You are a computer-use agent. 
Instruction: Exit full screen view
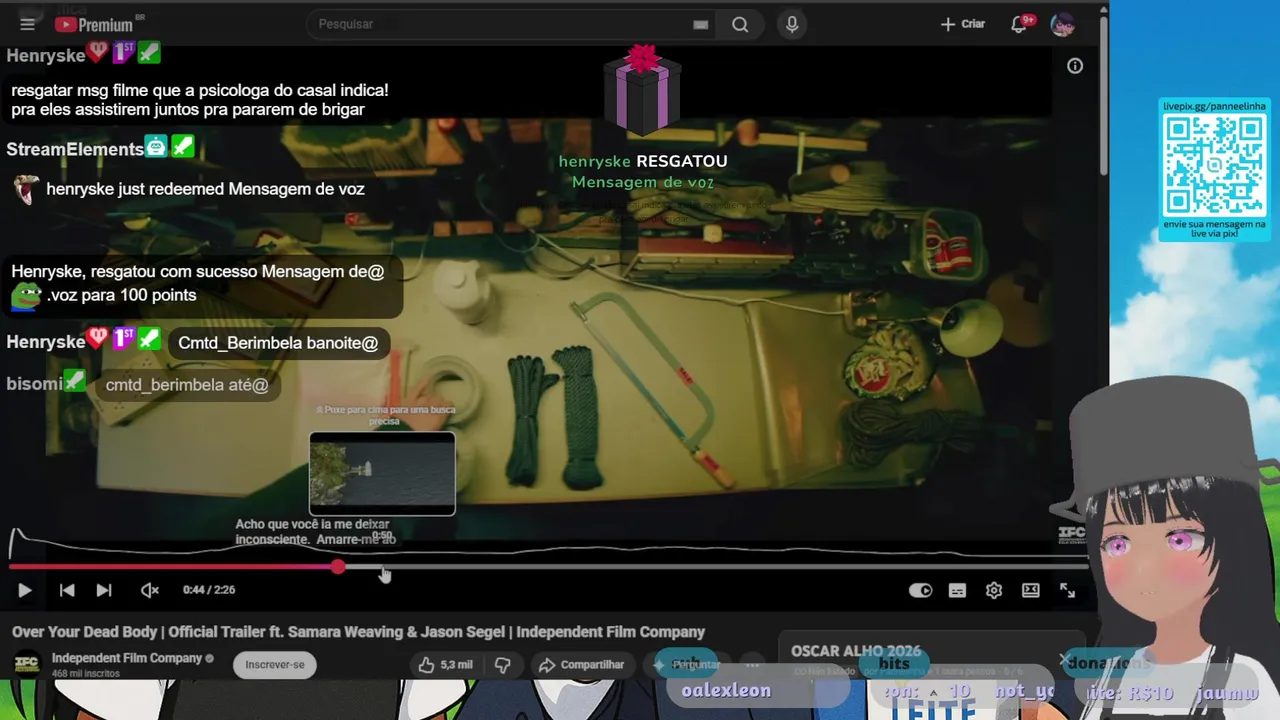[x=1067, y=590]
